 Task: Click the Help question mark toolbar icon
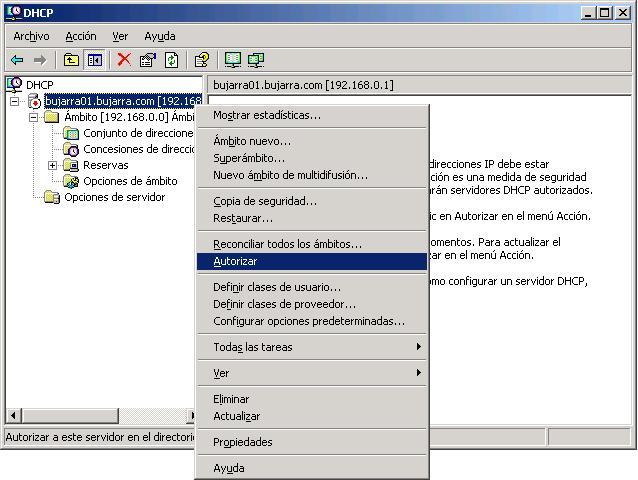(x=201, y=60)
